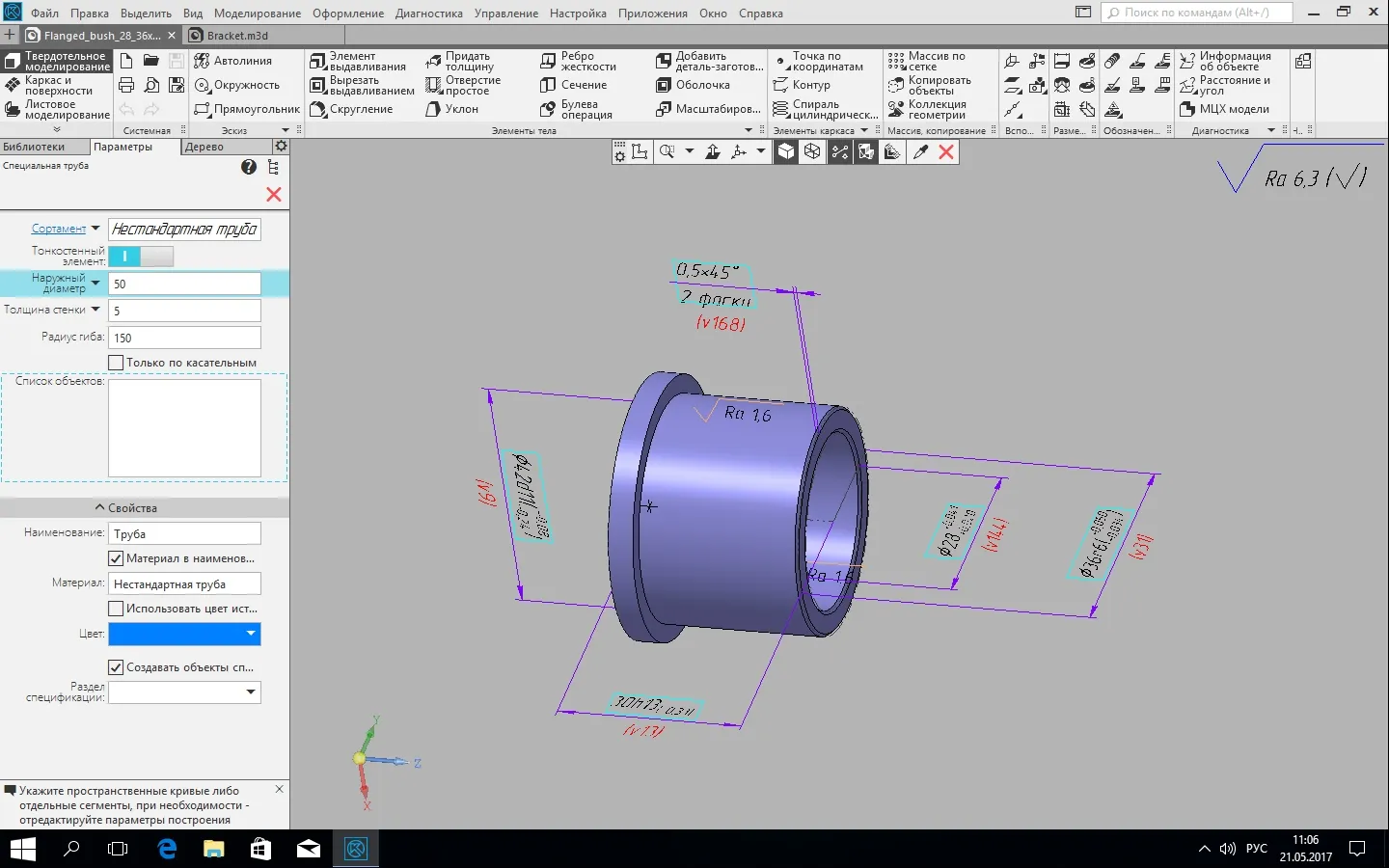Expand the Толщина стенки dropdown arrow

point(95,310)
